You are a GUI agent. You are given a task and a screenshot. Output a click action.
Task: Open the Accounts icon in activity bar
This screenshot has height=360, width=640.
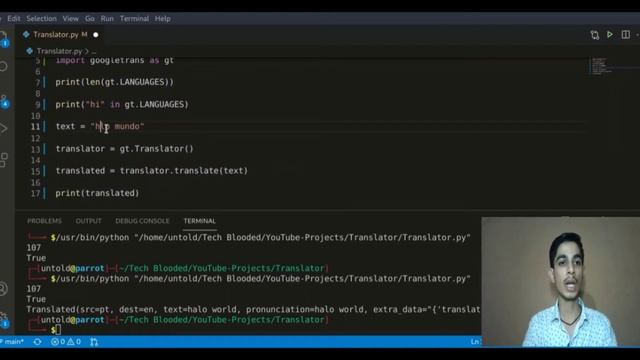coord(4,289)
